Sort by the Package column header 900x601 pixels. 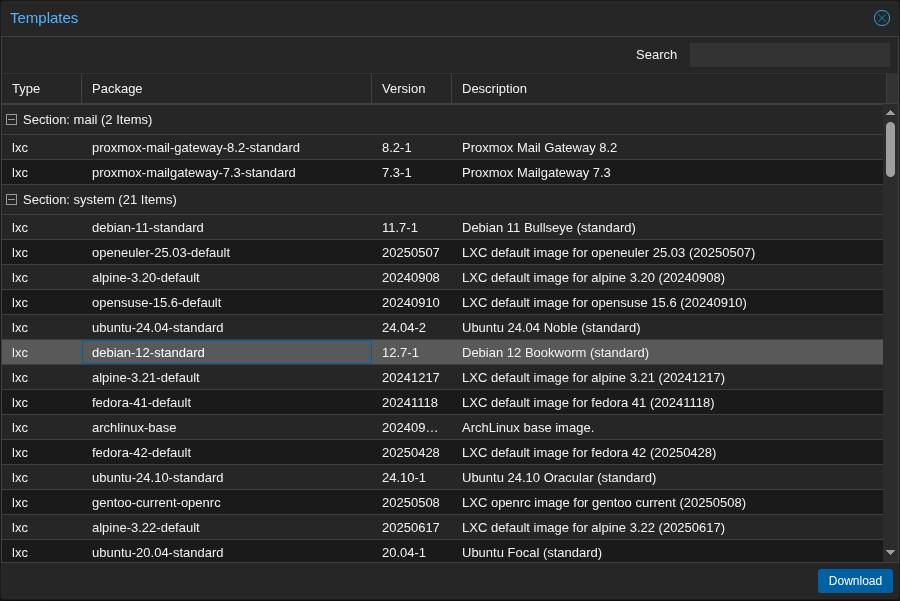[226, 88]
